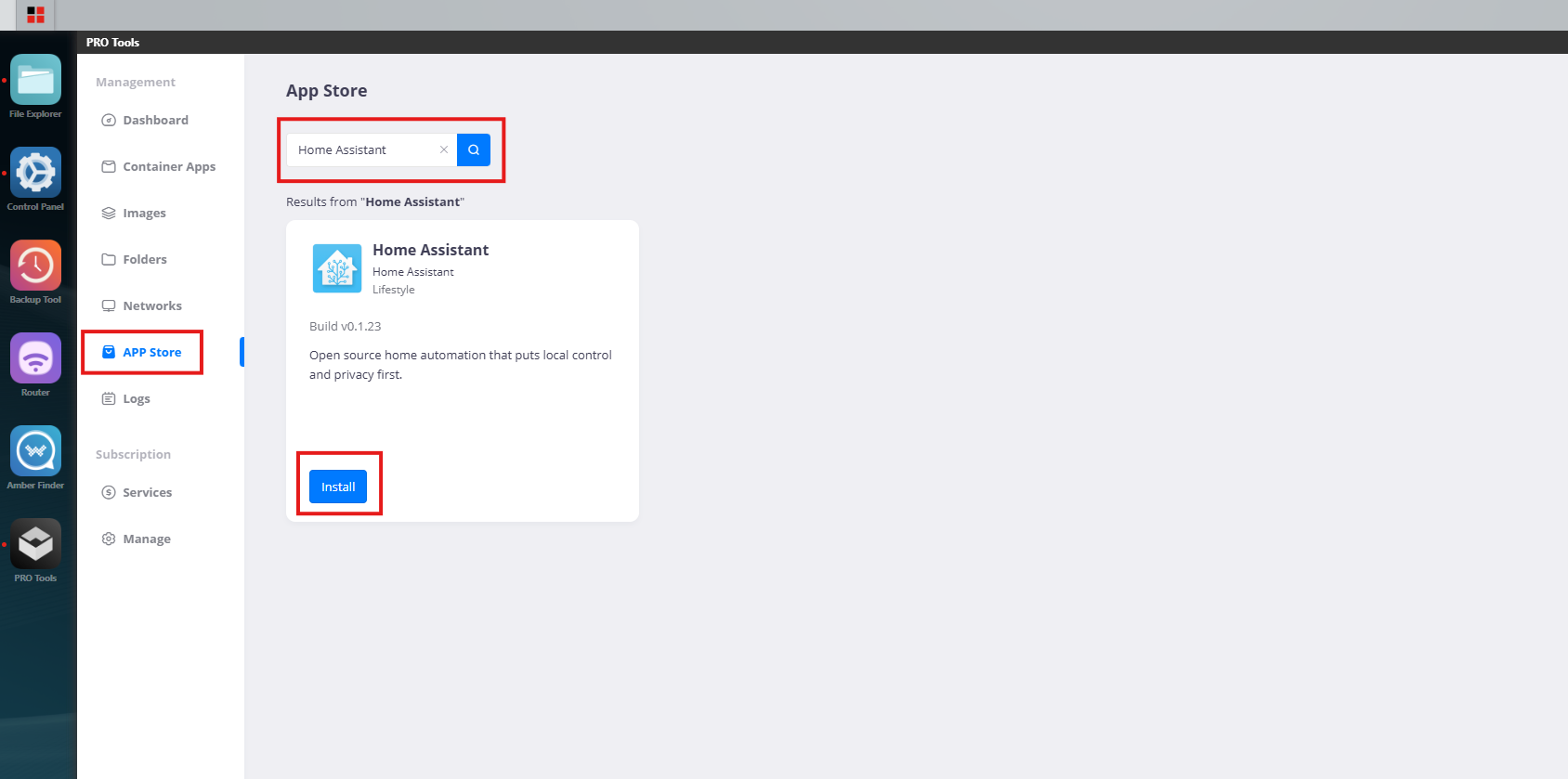This screenshot has width=1568, height=779.
Task: Select APP Store in sidebar
Action: point(142,352)
